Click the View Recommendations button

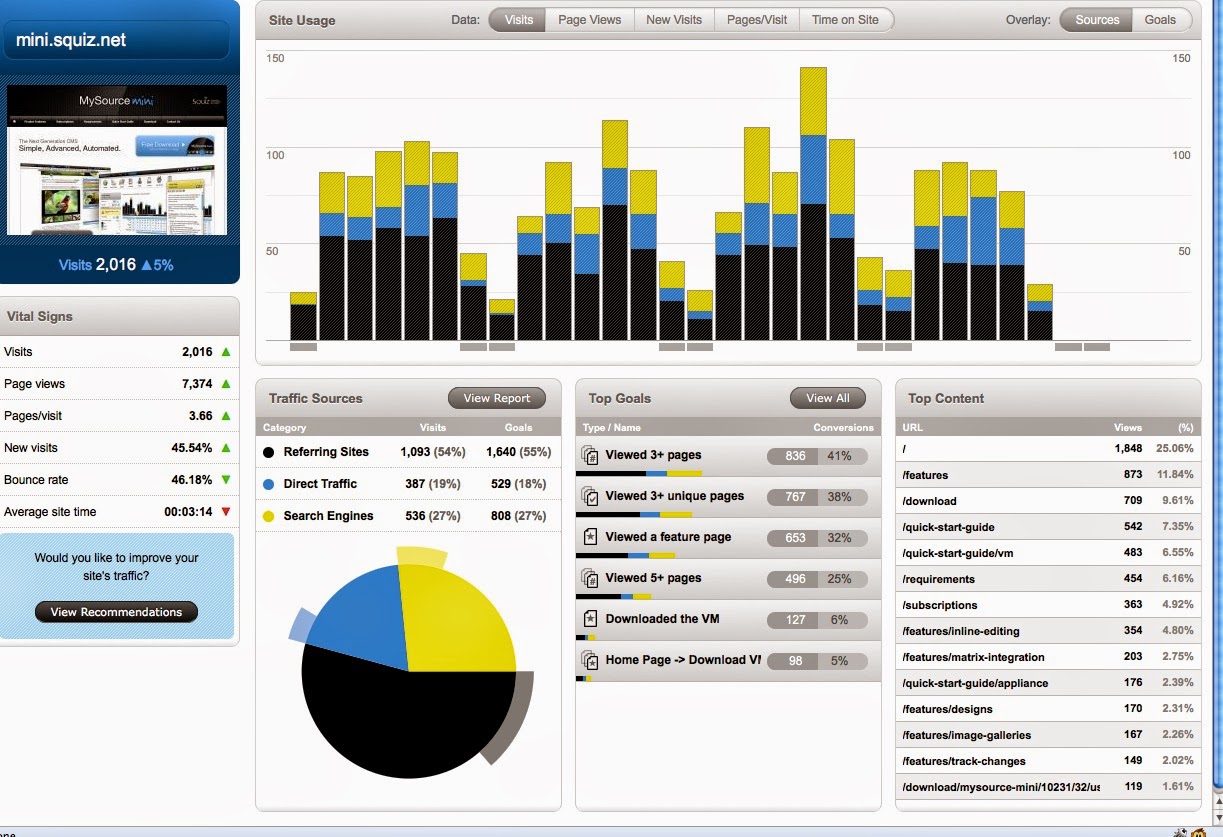[x=115, y=611]
